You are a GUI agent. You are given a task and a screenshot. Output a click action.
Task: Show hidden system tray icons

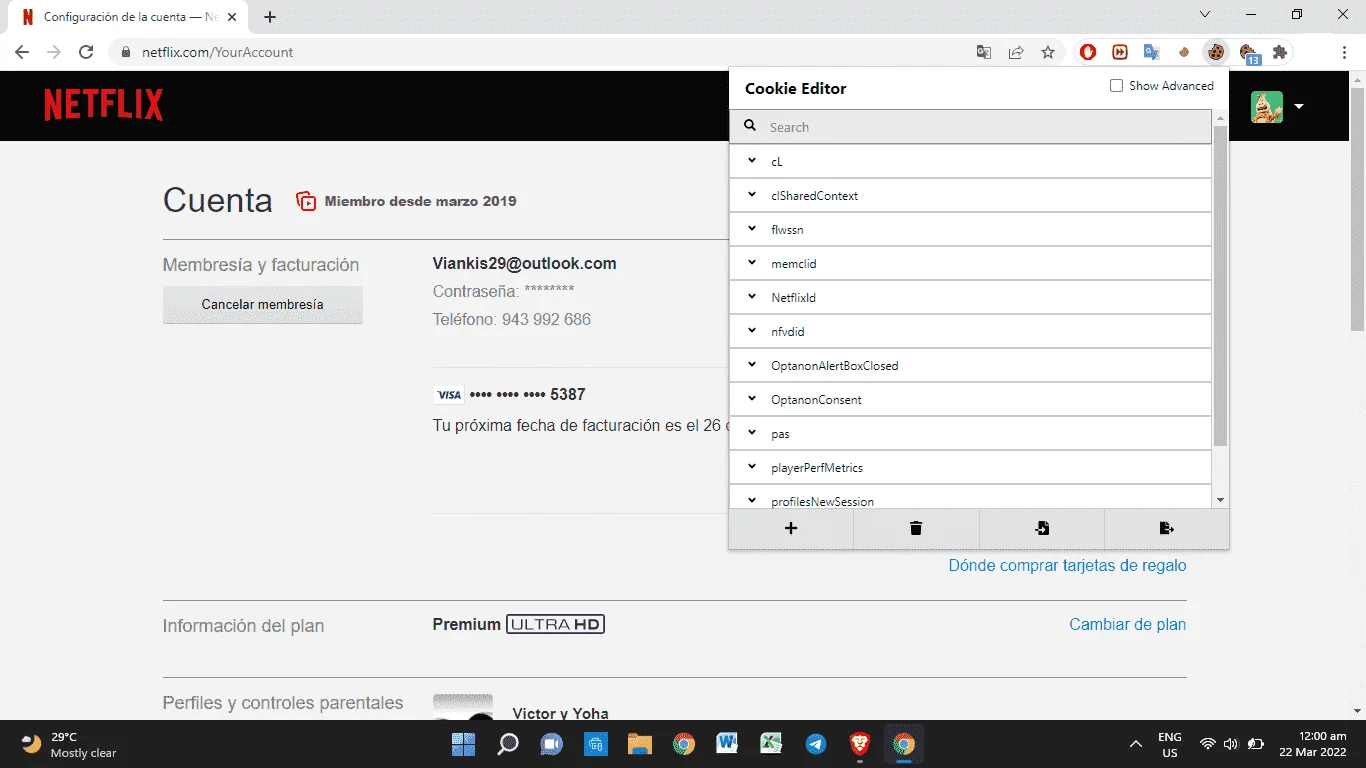pyautogui.click(x=1135, y=744)
